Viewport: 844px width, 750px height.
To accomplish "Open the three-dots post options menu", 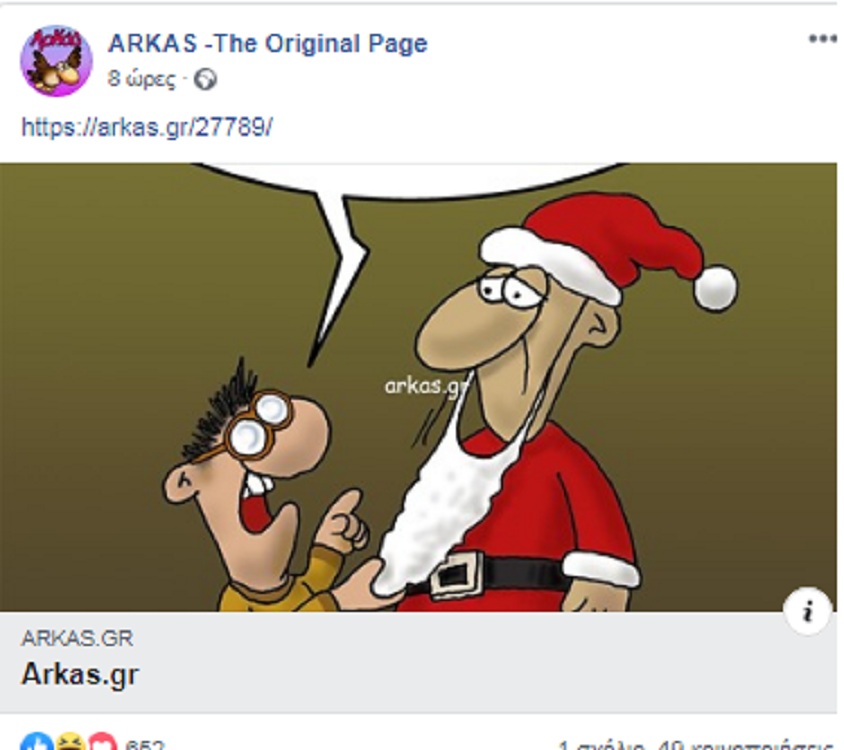I will click(824, 38).
